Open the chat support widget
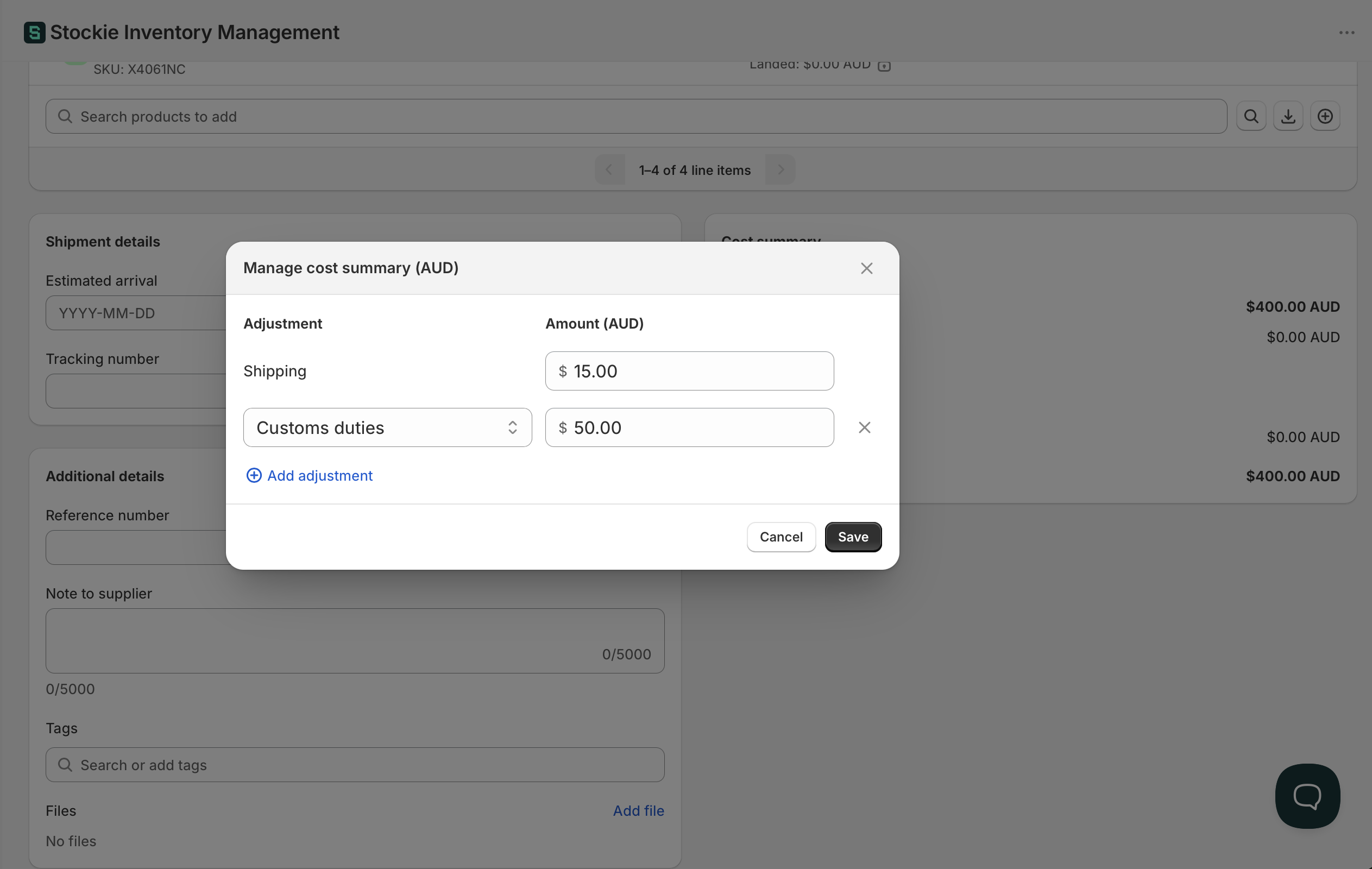Viewport: 1372px width, 869px height. tap(1307, 796)
